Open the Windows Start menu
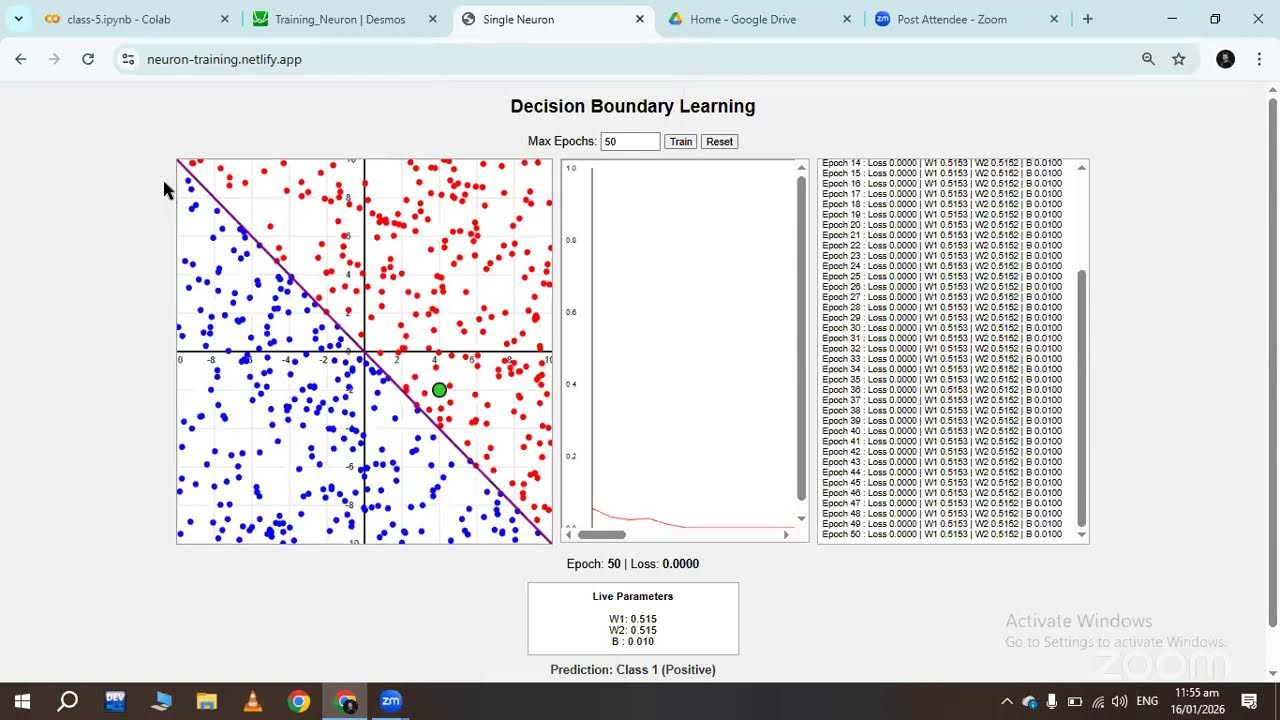 (x=22, y=701)
